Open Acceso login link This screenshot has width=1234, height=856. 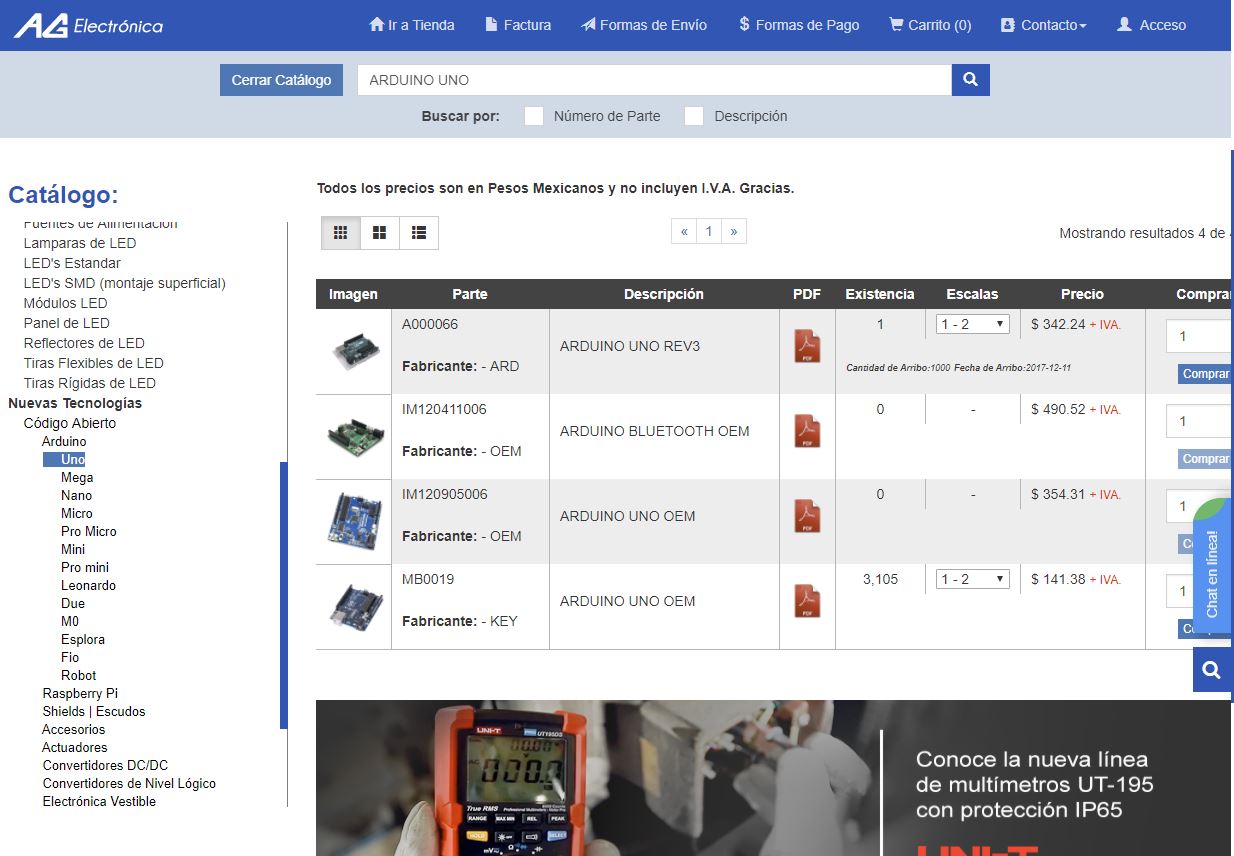point(1151,25)
